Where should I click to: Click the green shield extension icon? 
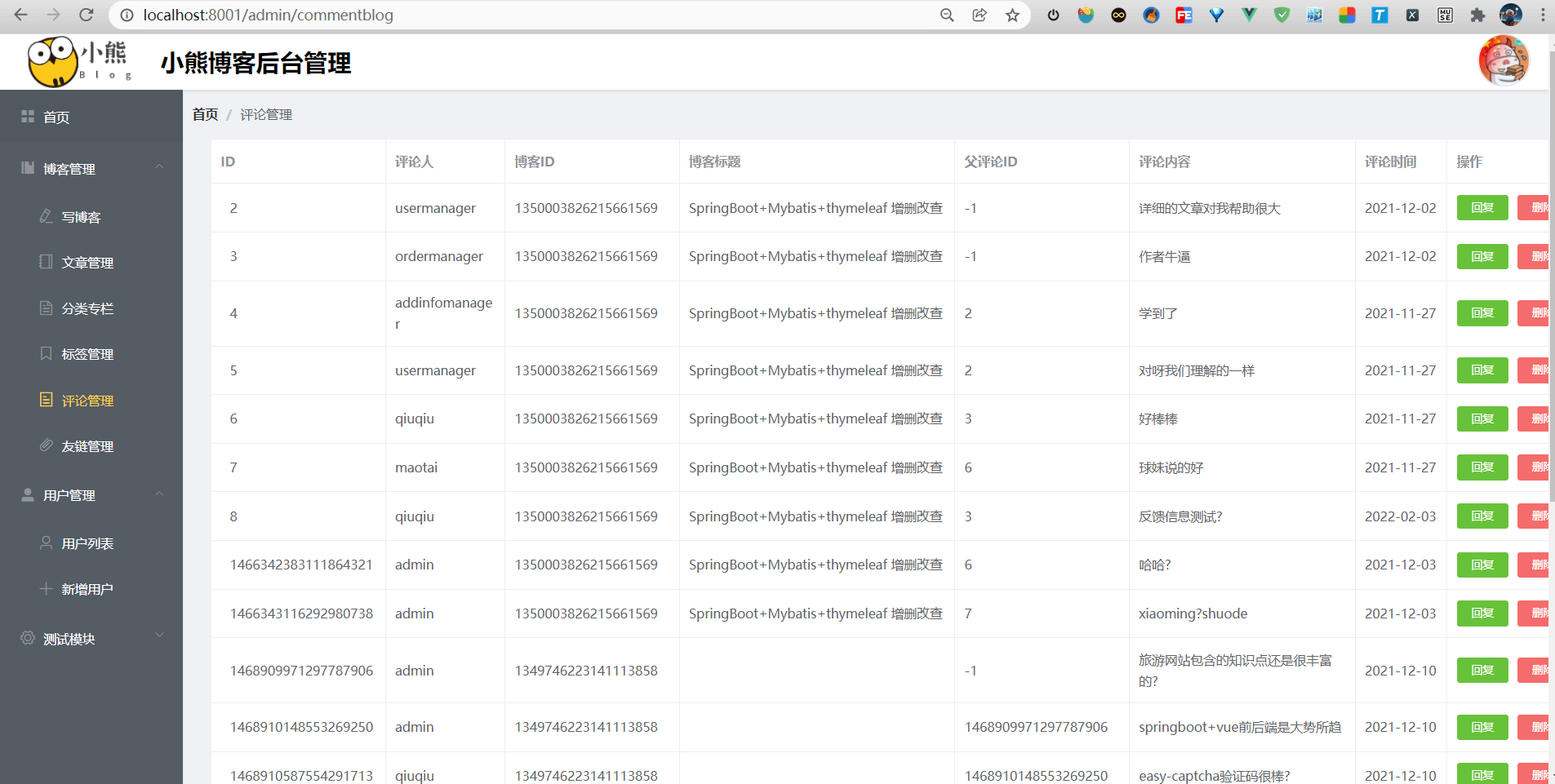[1282, 15]
